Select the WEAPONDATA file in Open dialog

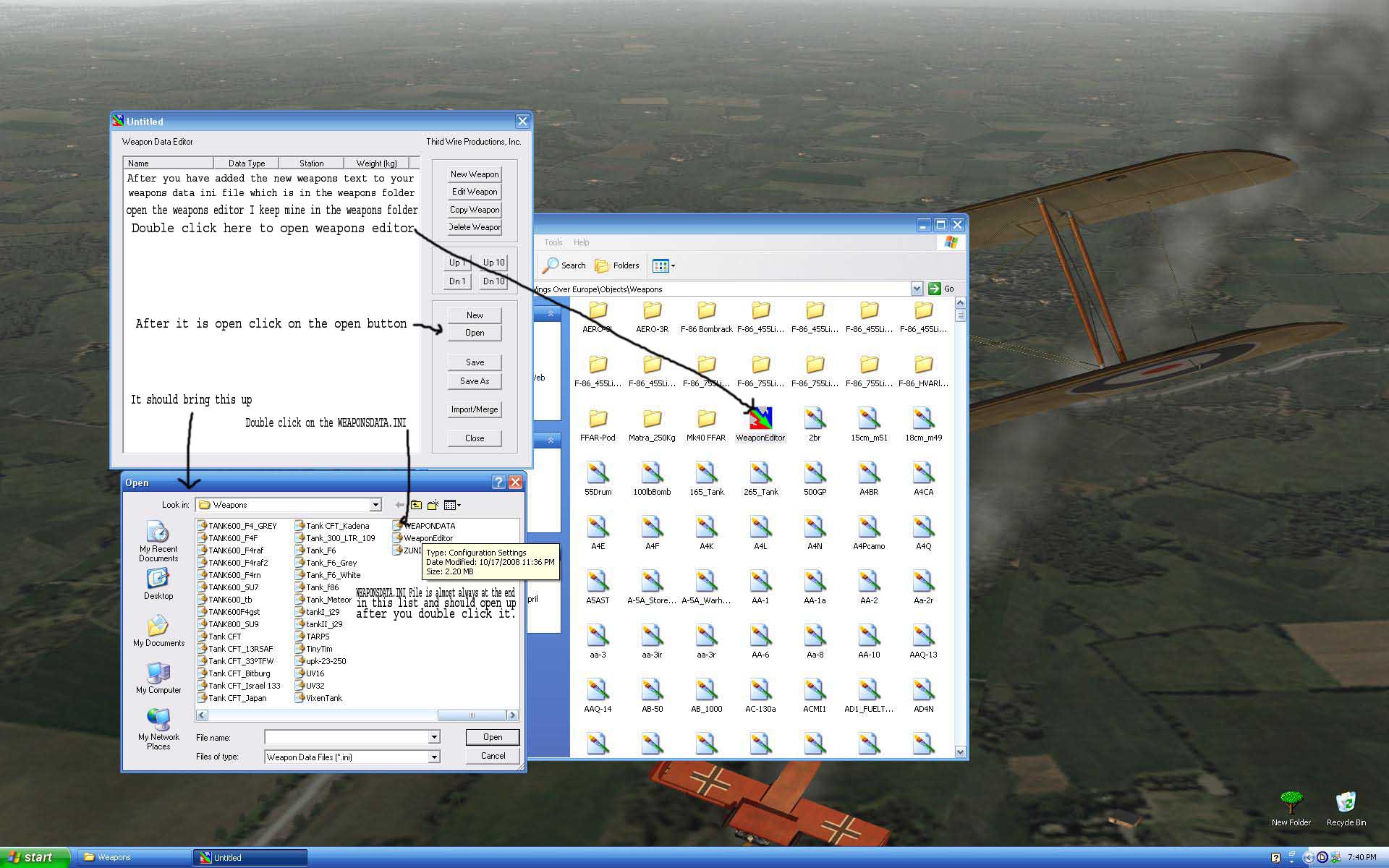(x=425, y=526)
